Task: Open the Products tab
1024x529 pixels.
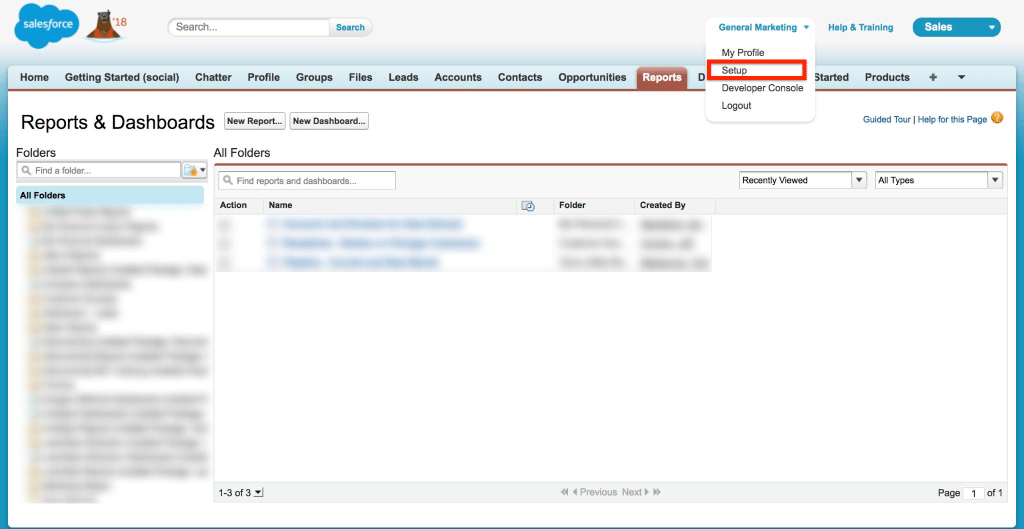Action: pyautogui.click(x=887, y=77)
